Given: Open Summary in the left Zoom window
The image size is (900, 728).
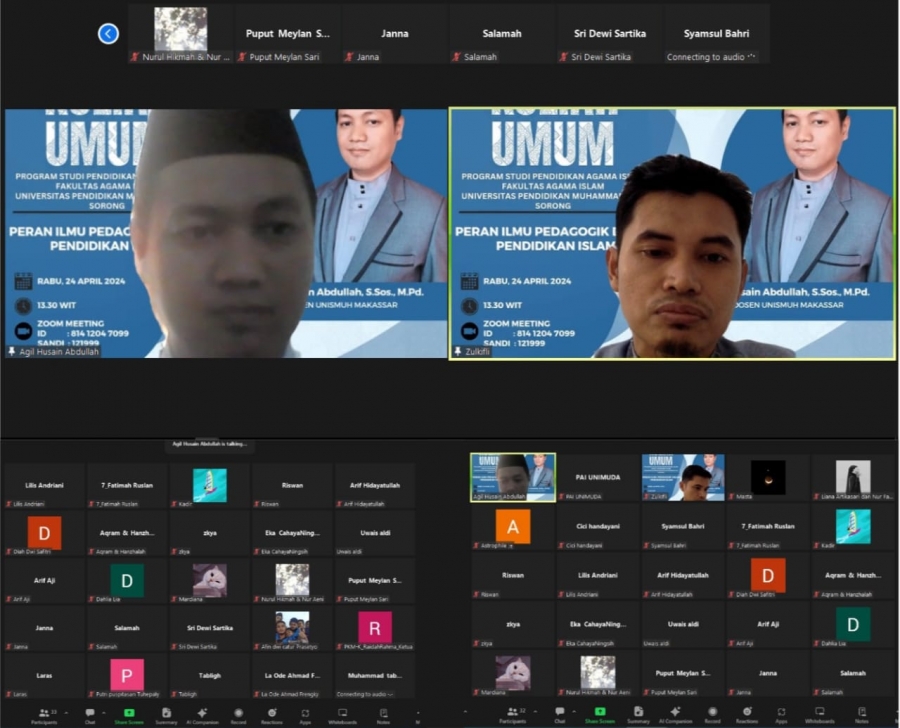Looking at the screenshot, I should (x=166, y=715).
